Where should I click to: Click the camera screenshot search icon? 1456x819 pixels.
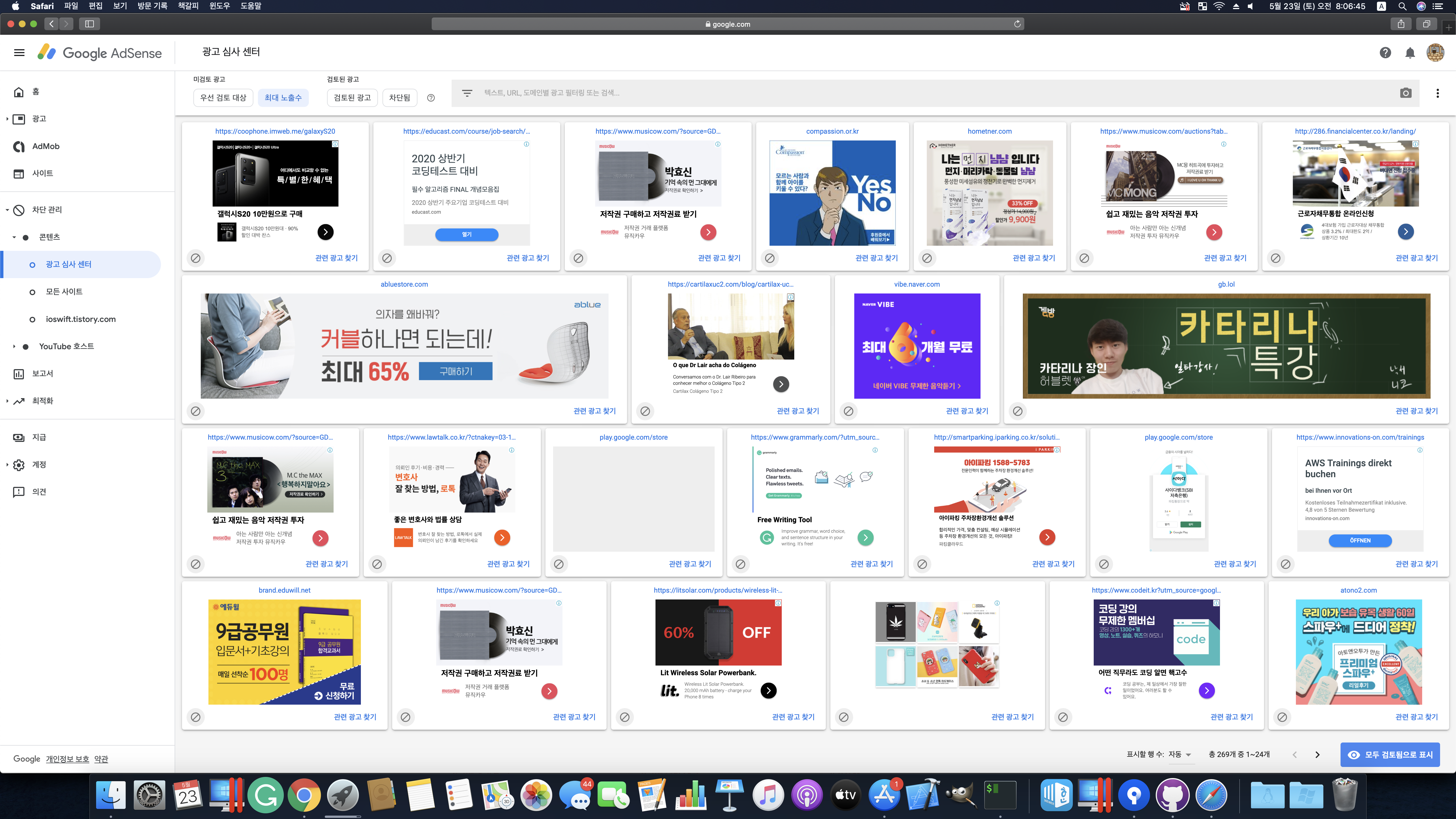1406,93
